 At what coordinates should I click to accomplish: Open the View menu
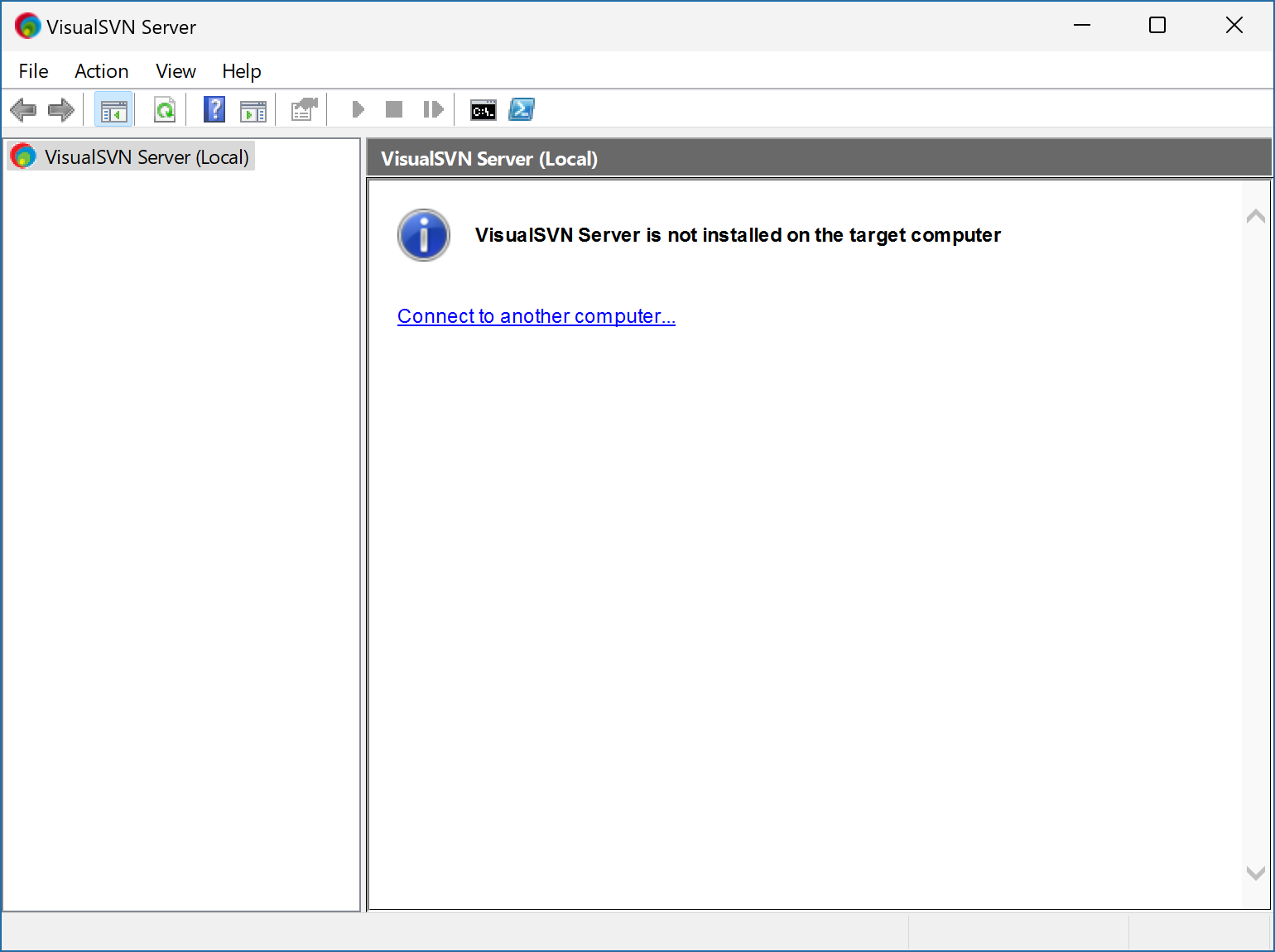click(176, 71)
